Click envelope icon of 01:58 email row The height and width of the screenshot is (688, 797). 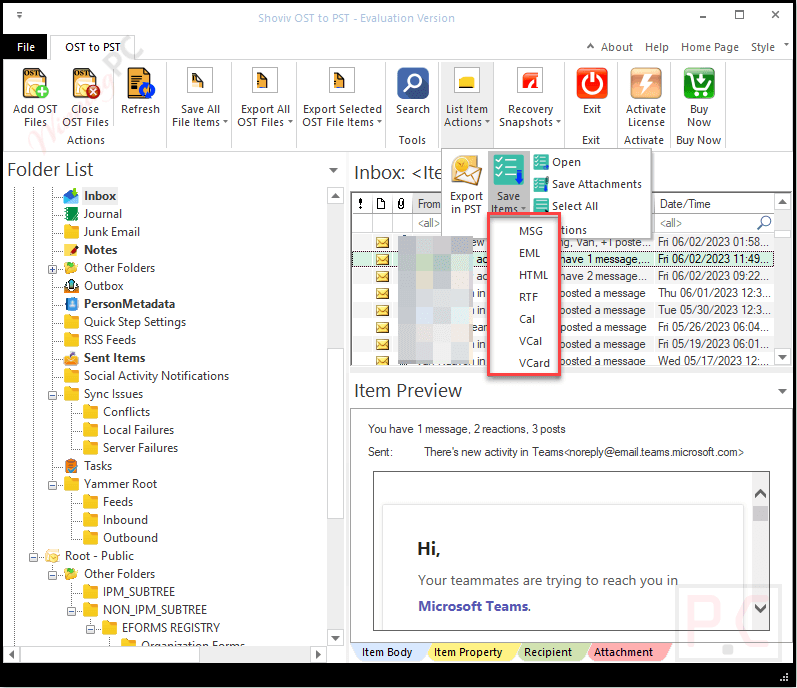tap(382, 242)
